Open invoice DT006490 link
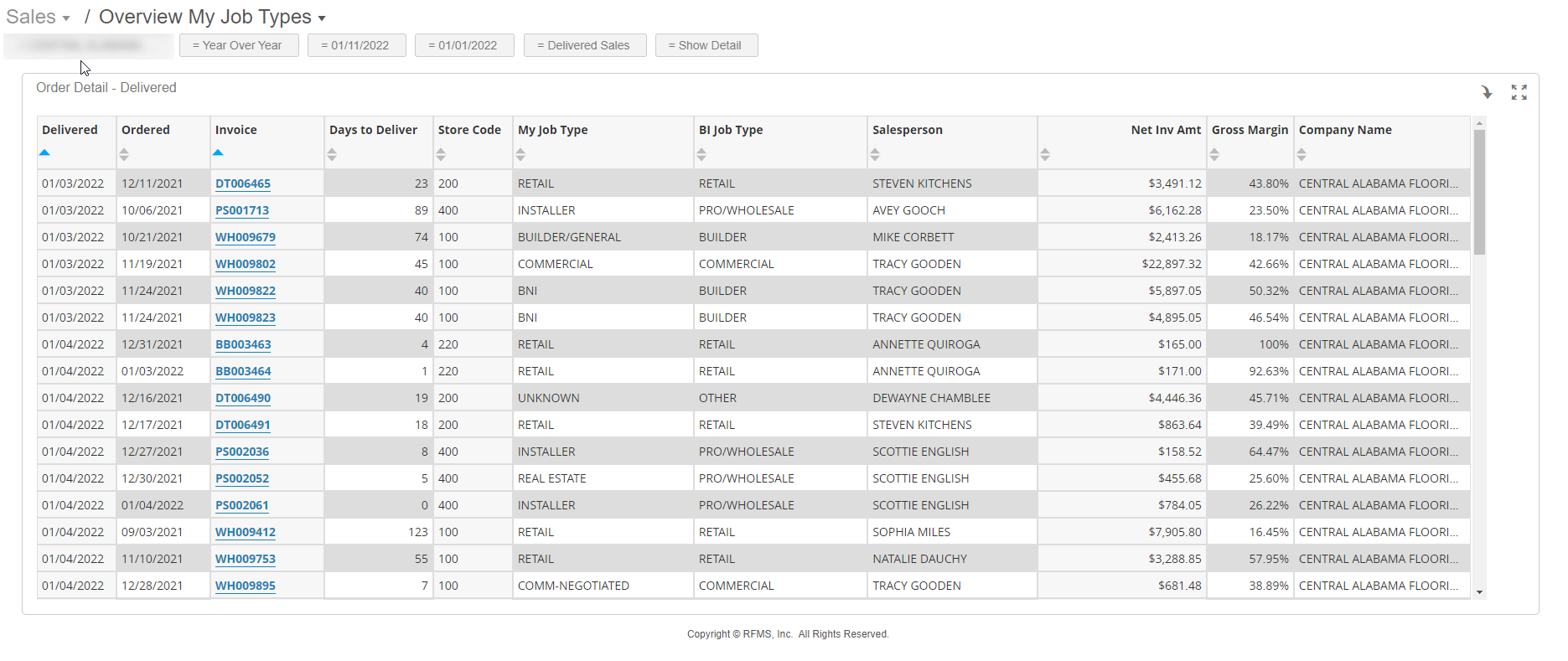 pos(243,398)
